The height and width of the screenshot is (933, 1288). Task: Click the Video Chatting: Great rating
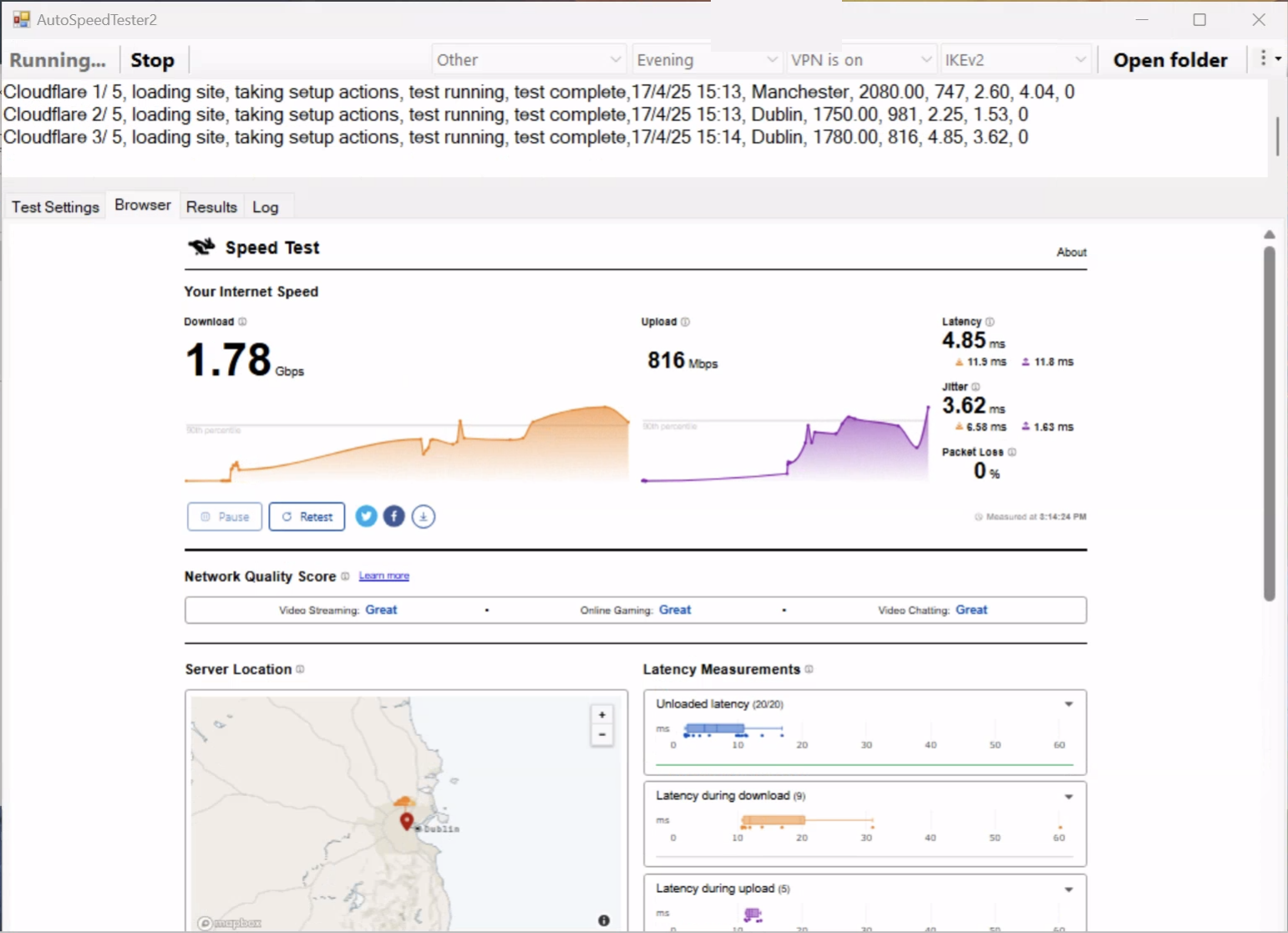933,610
